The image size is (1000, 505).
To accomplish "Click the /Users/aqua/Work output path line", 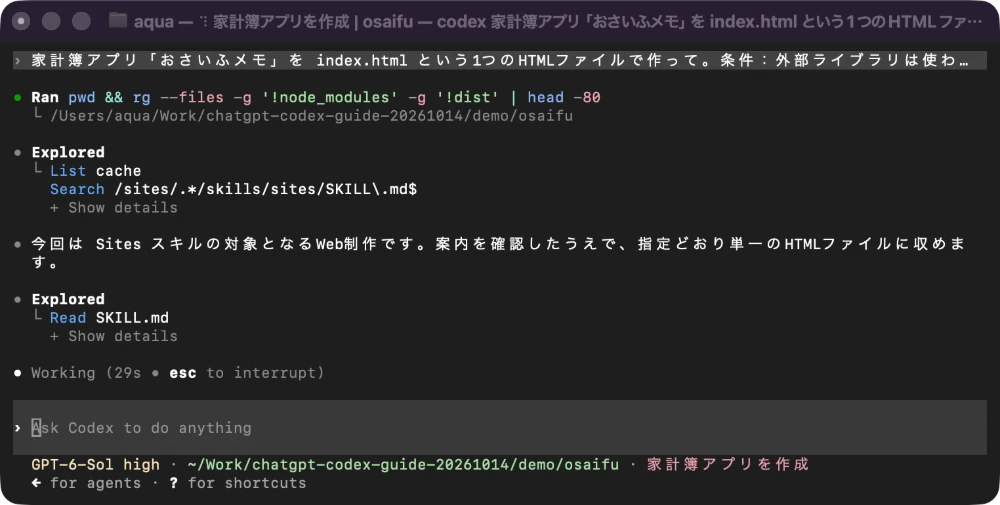I will 311,116.
